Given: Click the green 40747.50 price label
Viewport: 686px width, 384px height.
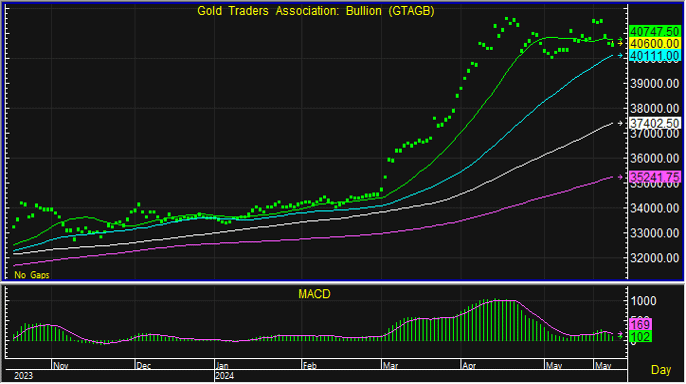Looking at the screenshot, I should 654,31.
